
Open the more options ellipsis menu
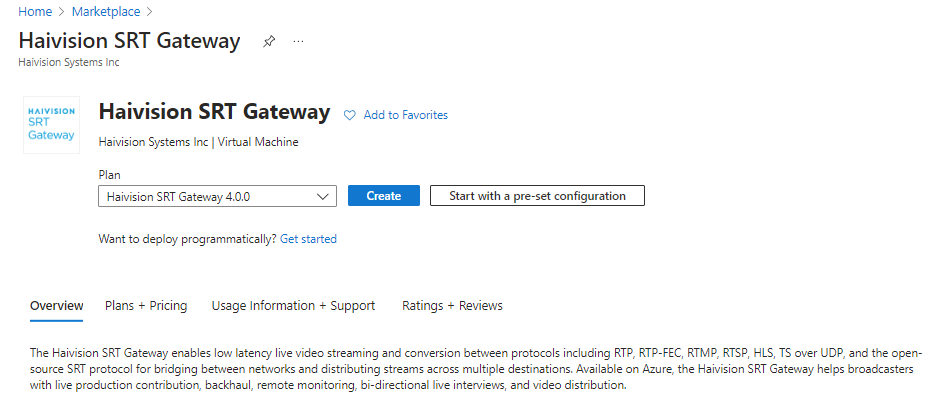tap(298, 41)
